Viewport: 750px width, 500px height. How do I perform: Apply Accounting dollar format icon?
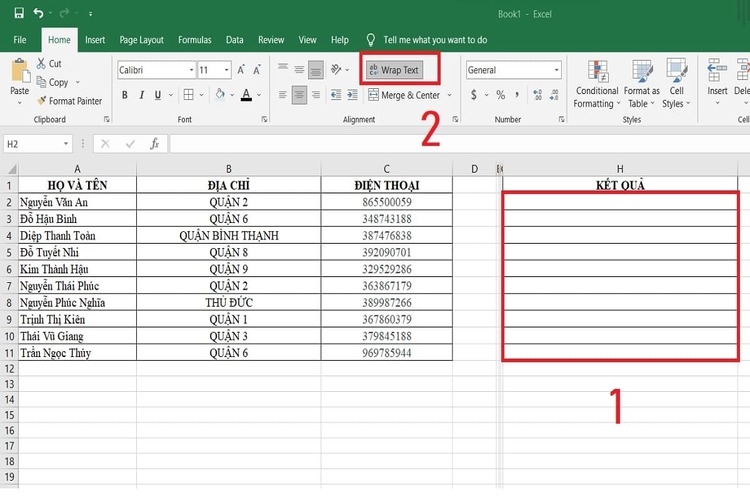(x=474, y=95)
